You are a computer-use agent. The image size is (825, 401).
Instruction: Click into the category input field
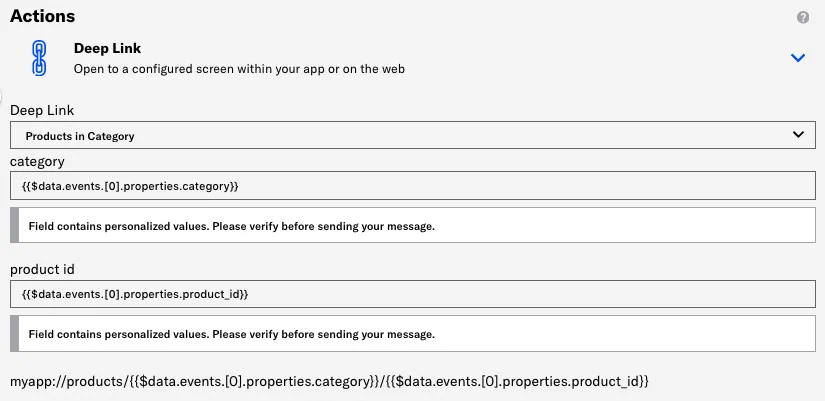point(412,186)
